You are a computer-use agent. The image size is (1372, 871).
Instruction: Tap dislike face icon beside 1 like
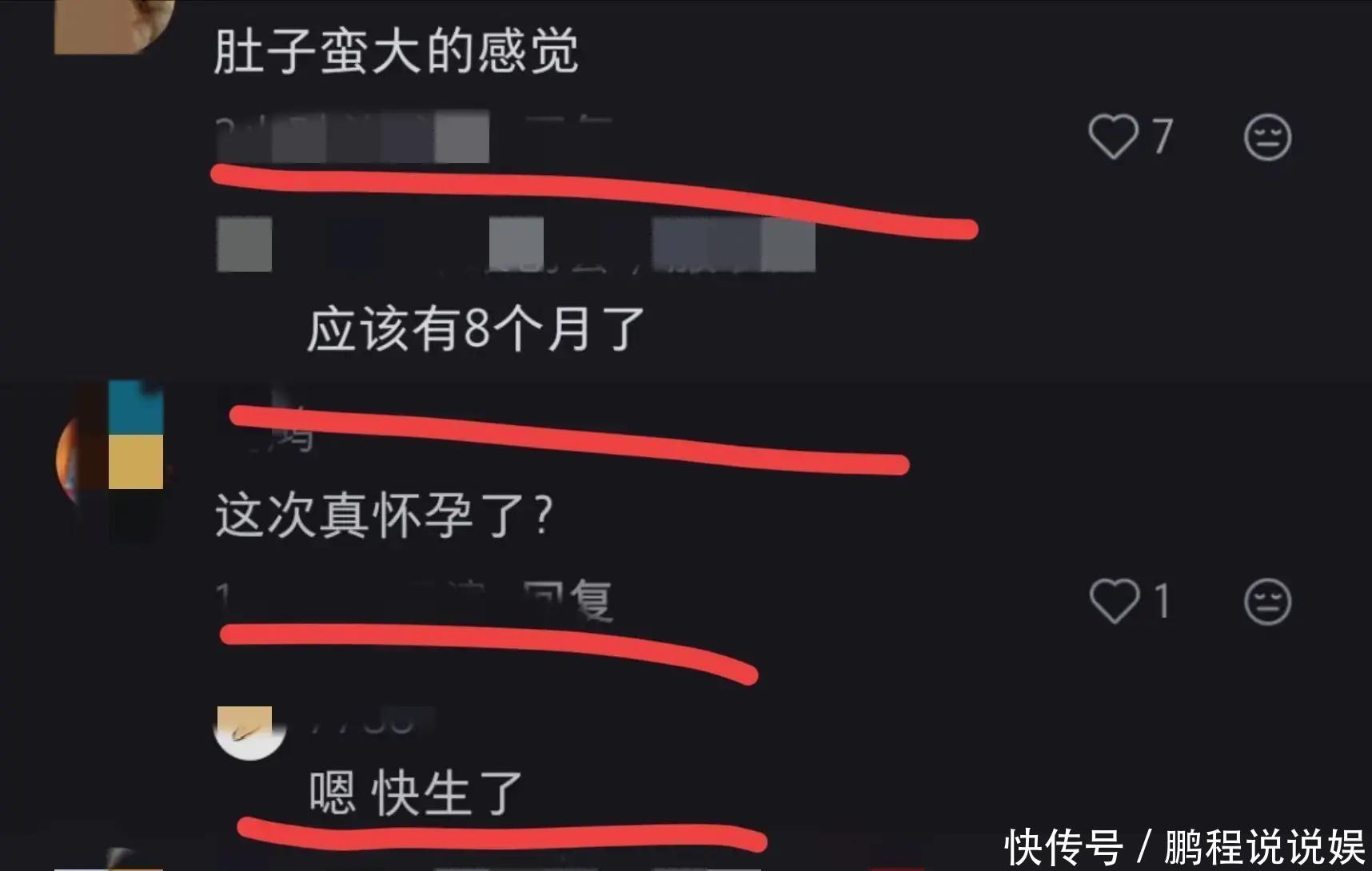(x=1267, y=602)
